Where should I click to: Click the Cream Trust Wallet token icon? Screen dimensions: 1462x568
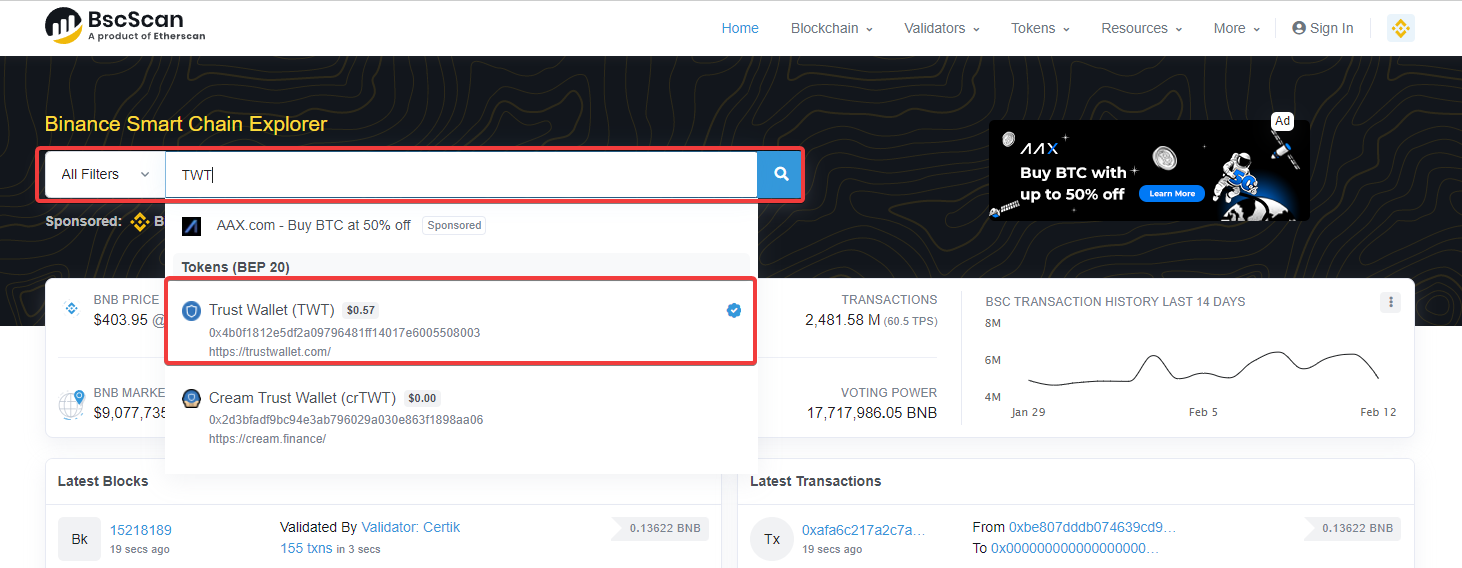click(x=191, y=398)
